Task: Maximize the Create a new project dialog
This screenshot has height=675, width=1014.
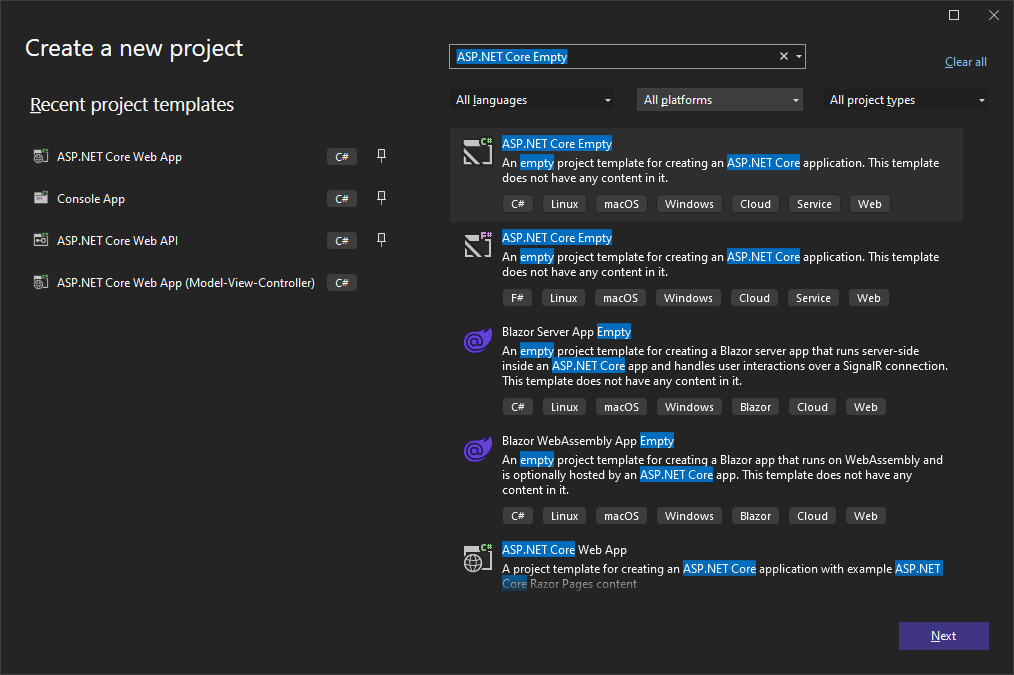Action: click(x=954, y=15)
